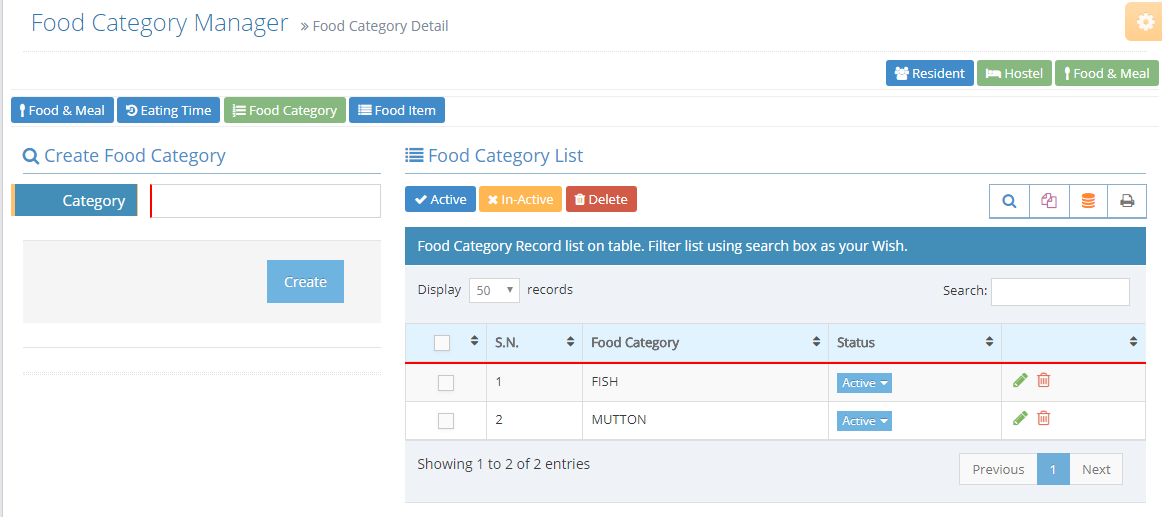Click the copy records icon
The image size is (1162, 517).
pyautogui.click(x=1049, y=201)
